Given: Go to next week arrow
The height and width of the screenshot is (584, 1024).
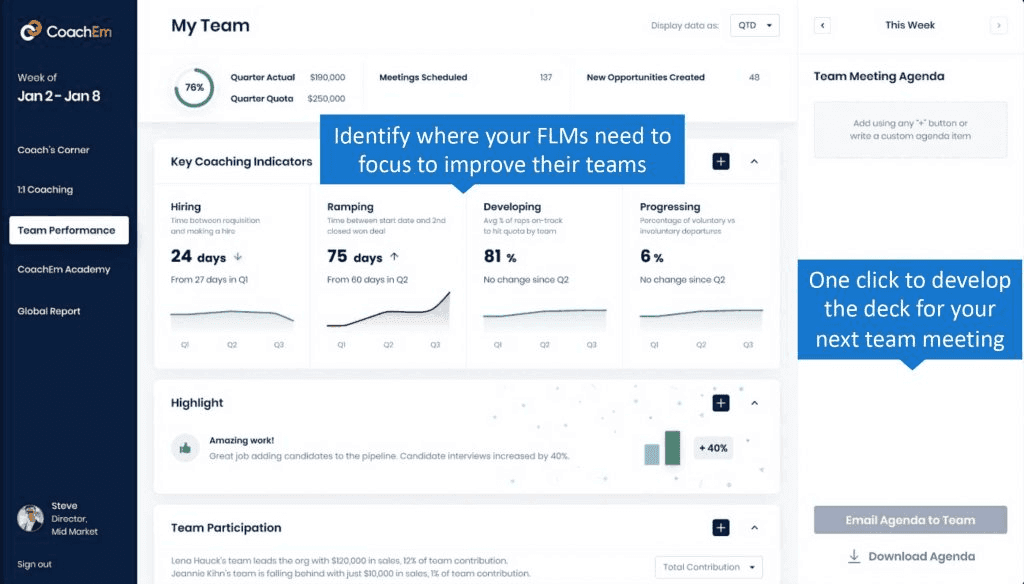Looking at the screenshot, I should click(997, 26).
